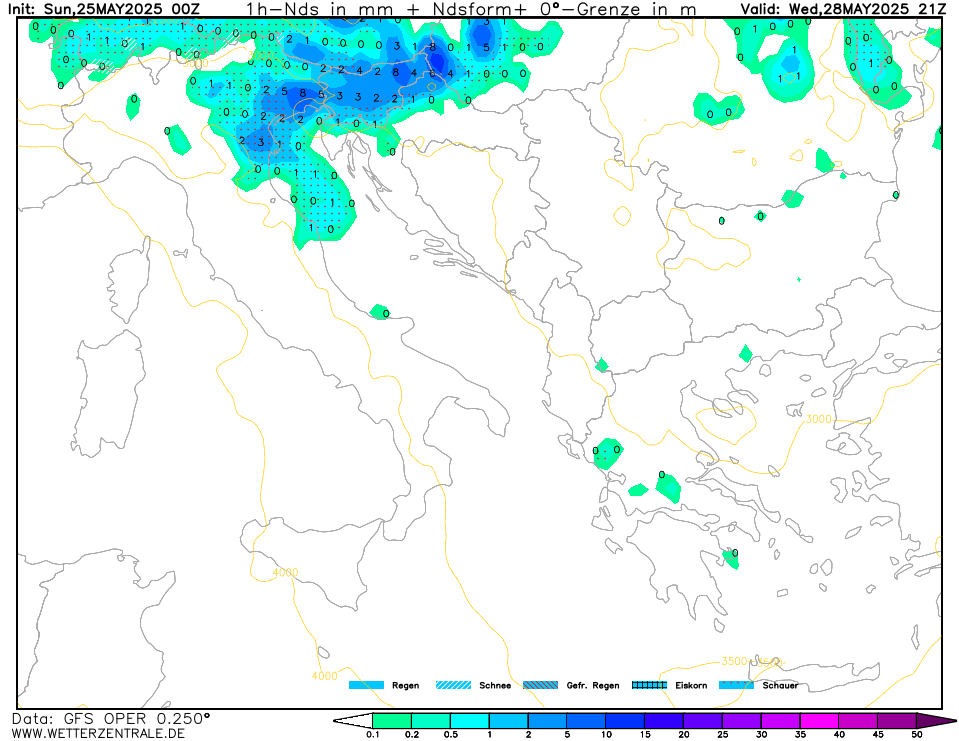Click the '3000' contour label in the Aegean
The image size is (959, 741).
pos(818,419)
